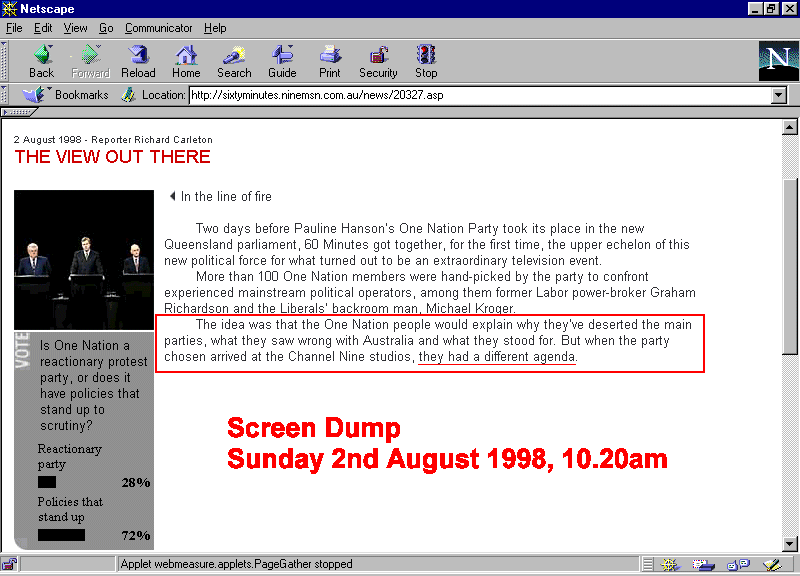Open the Communicator menu

[x=158, y=28]
